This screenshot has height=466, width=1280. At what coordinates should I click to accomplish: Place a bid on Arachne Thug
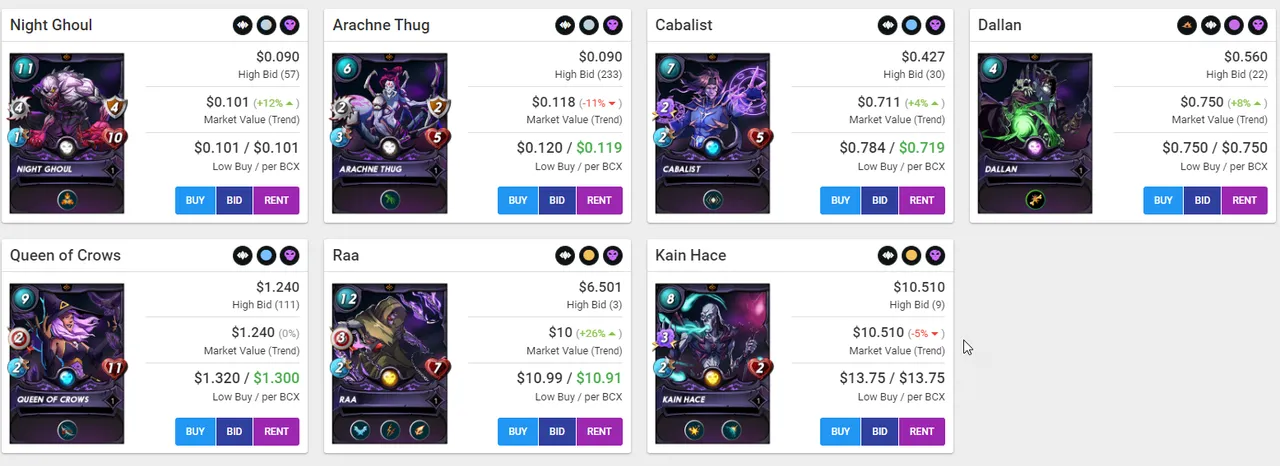[x=557, y=200]
